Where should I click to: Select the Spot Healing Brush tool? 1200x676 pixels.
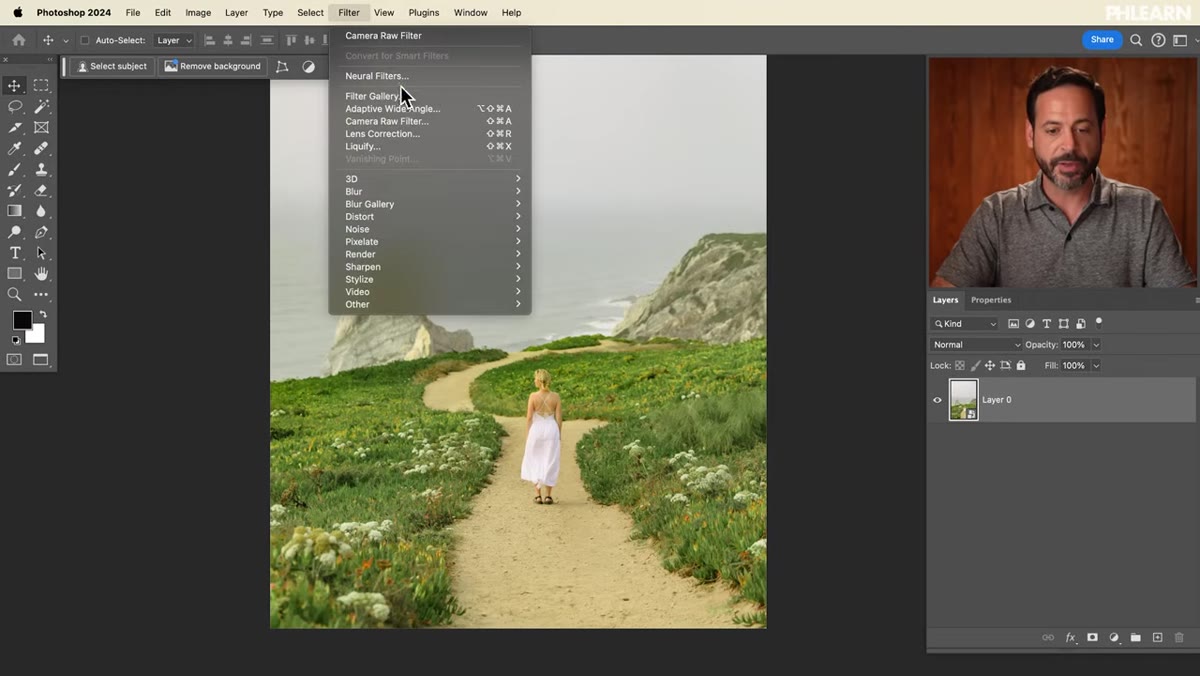click(41, 148)
